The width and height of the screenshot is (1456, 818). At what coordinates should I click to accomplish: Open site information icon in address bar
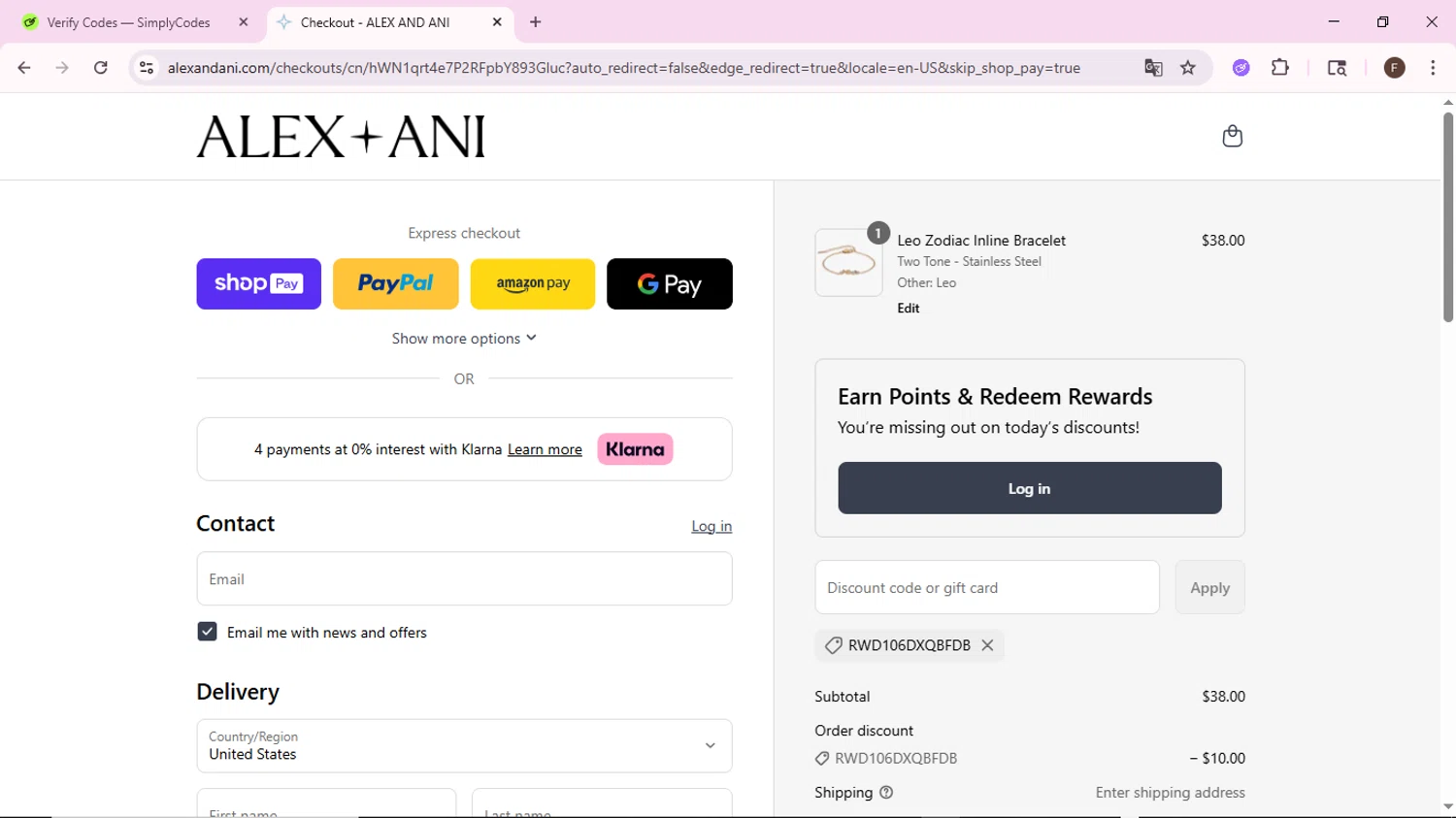(x=147, y=68)
